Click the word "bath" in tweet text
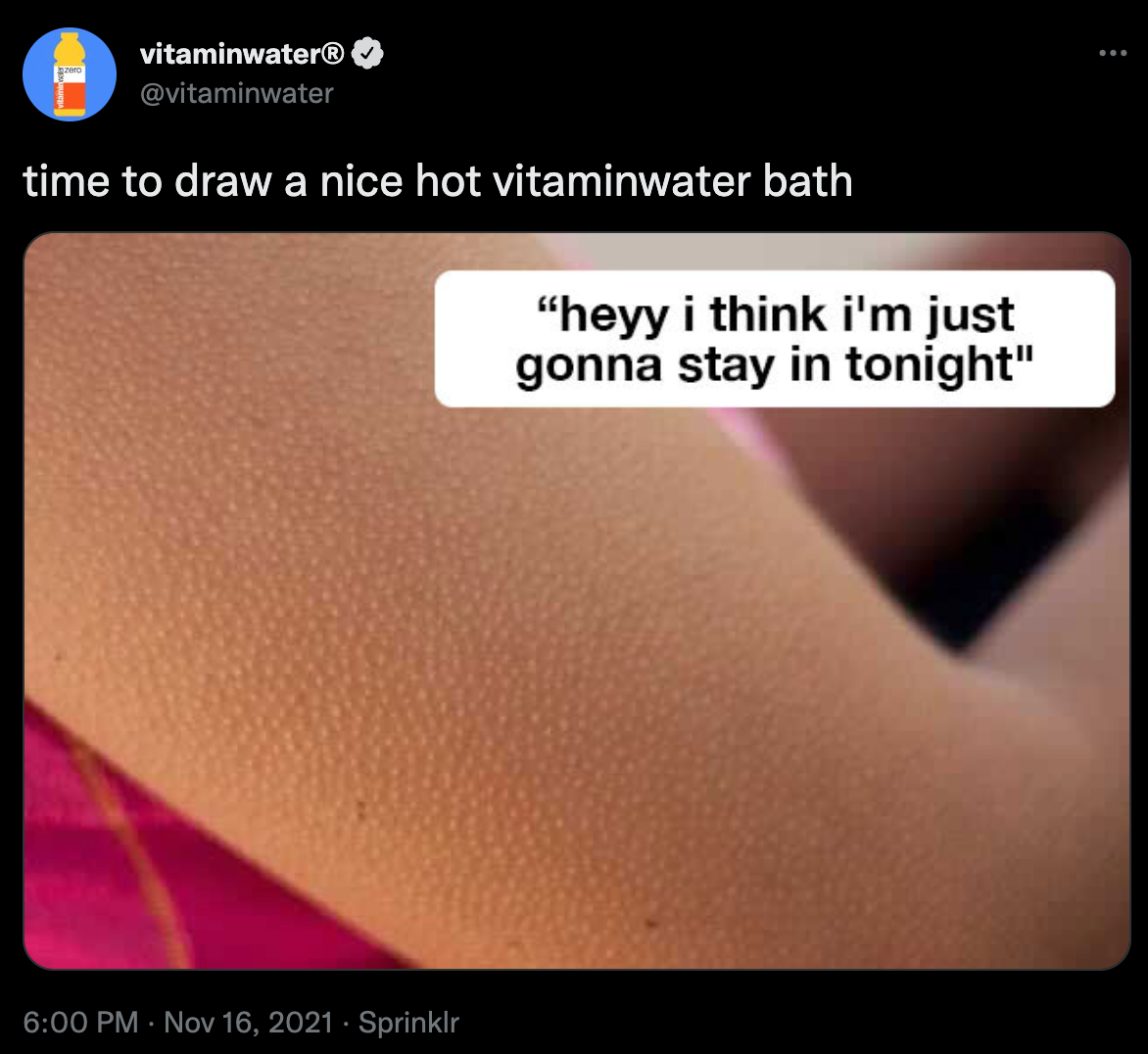The height and width of the screenshot is (1054, 1148). [808, 181]
